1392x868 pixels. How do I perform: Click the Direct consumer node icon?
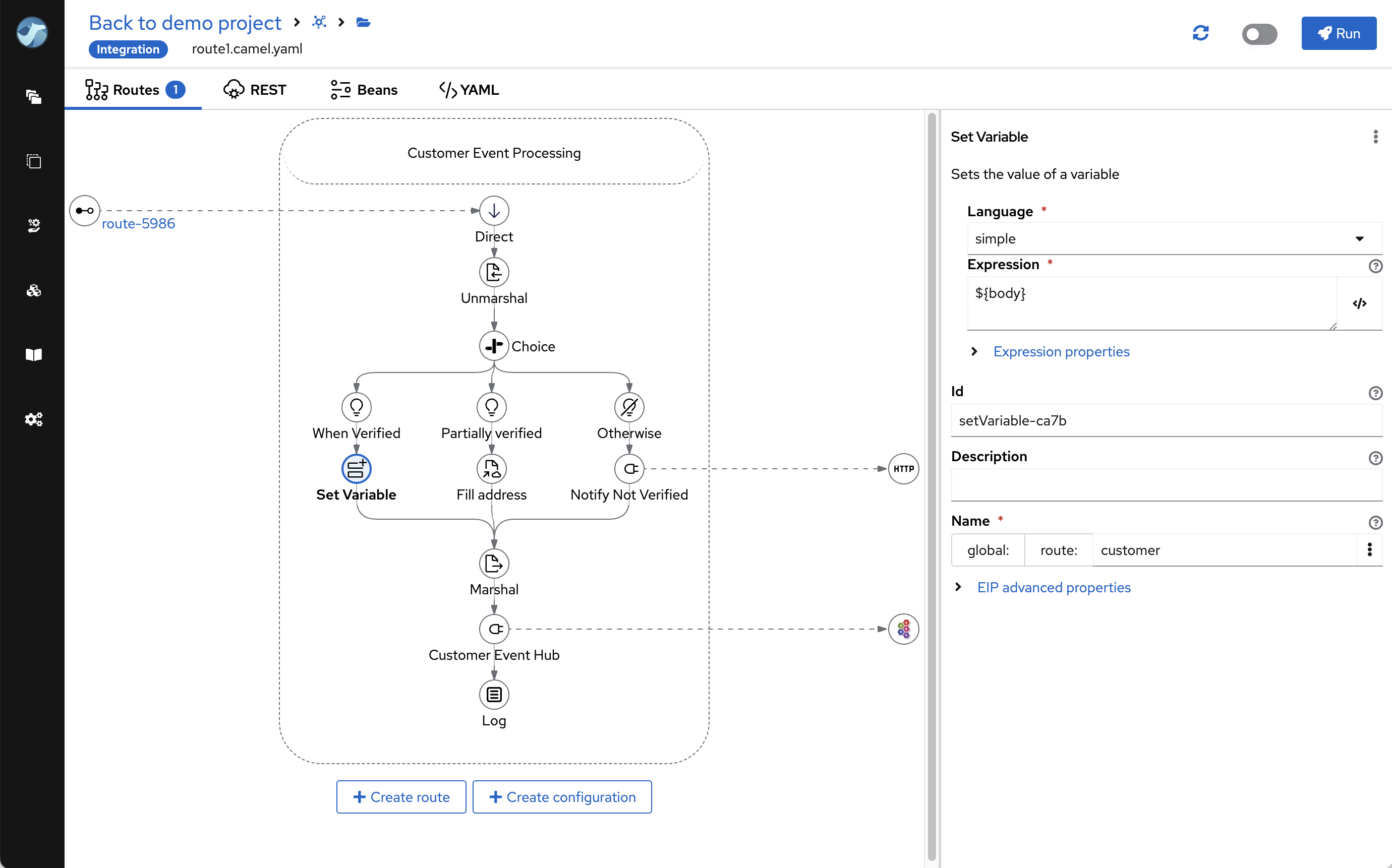coord(494,211)
